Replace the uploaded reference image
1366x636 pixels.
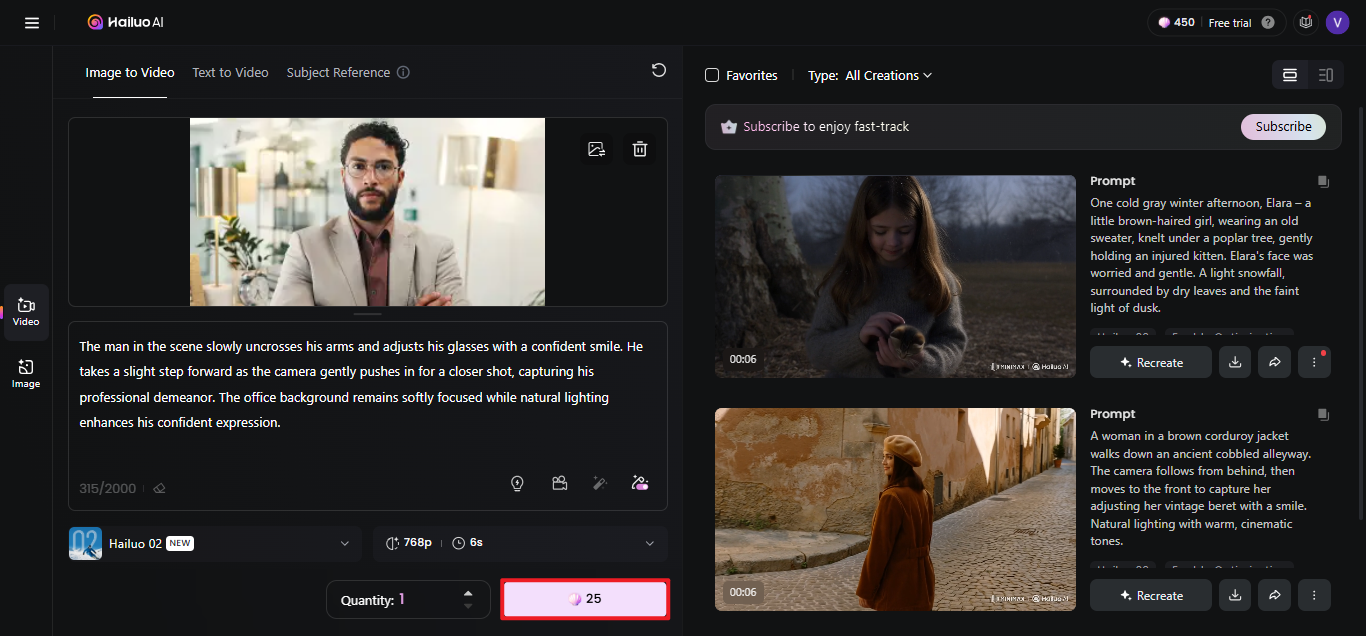click(x=597, y=149)
